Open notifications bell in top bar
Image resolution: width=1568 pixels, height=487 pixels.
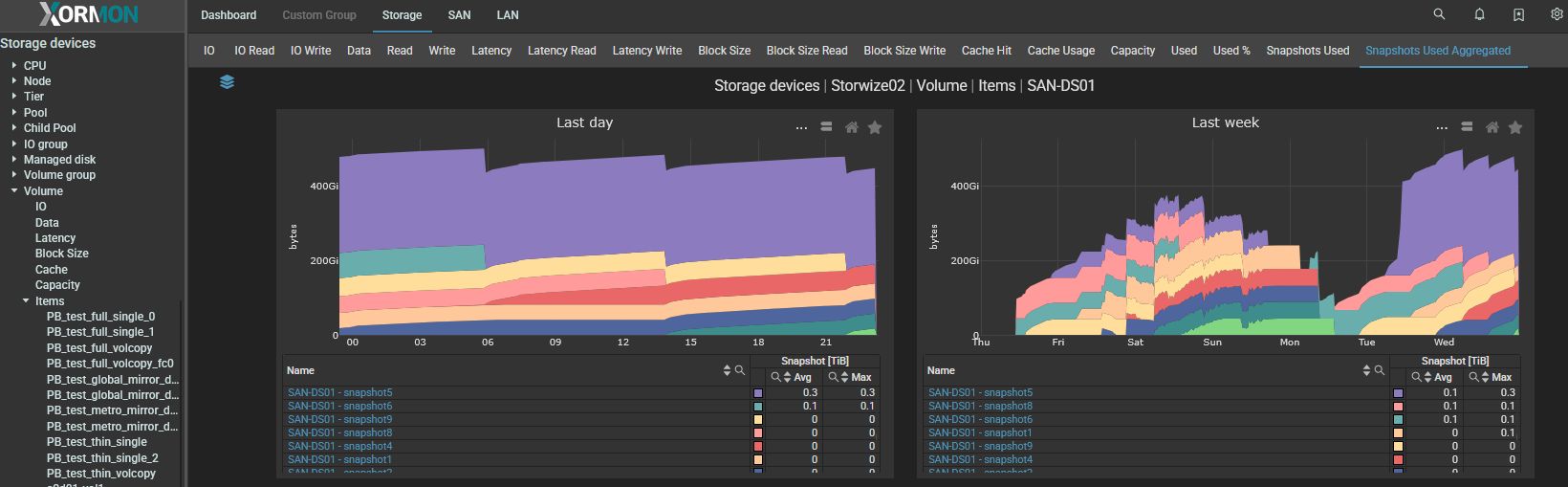coord(1479,14)
